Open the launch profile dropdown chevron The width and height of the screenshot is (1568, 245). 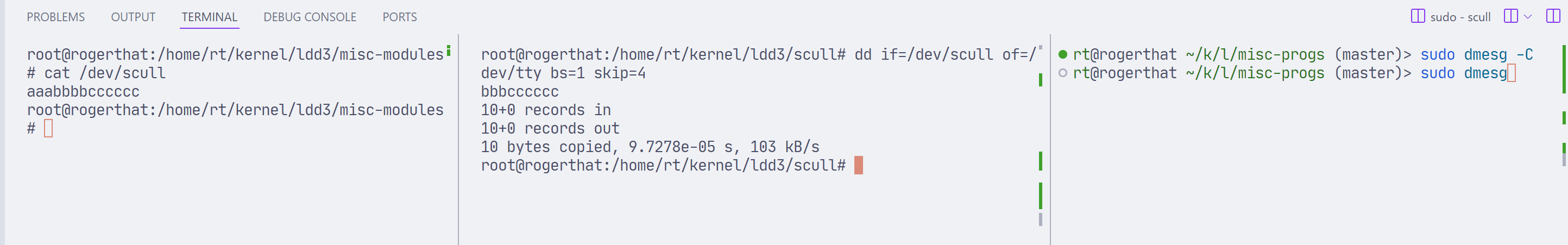tap(1527, 16)
